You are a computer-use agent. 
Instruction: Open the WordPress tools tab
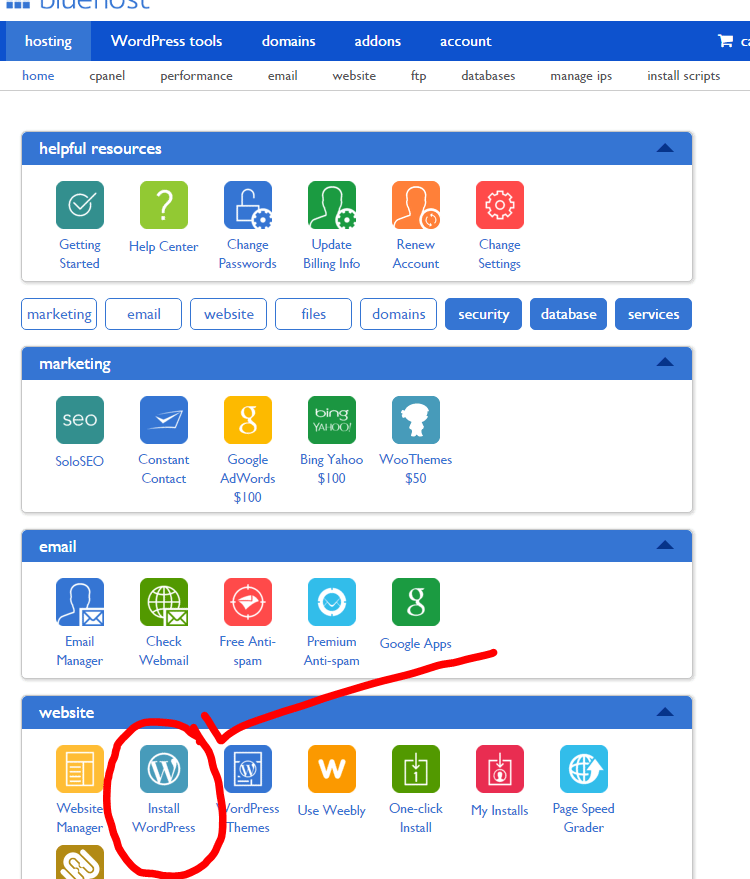[x=166, y=41]
